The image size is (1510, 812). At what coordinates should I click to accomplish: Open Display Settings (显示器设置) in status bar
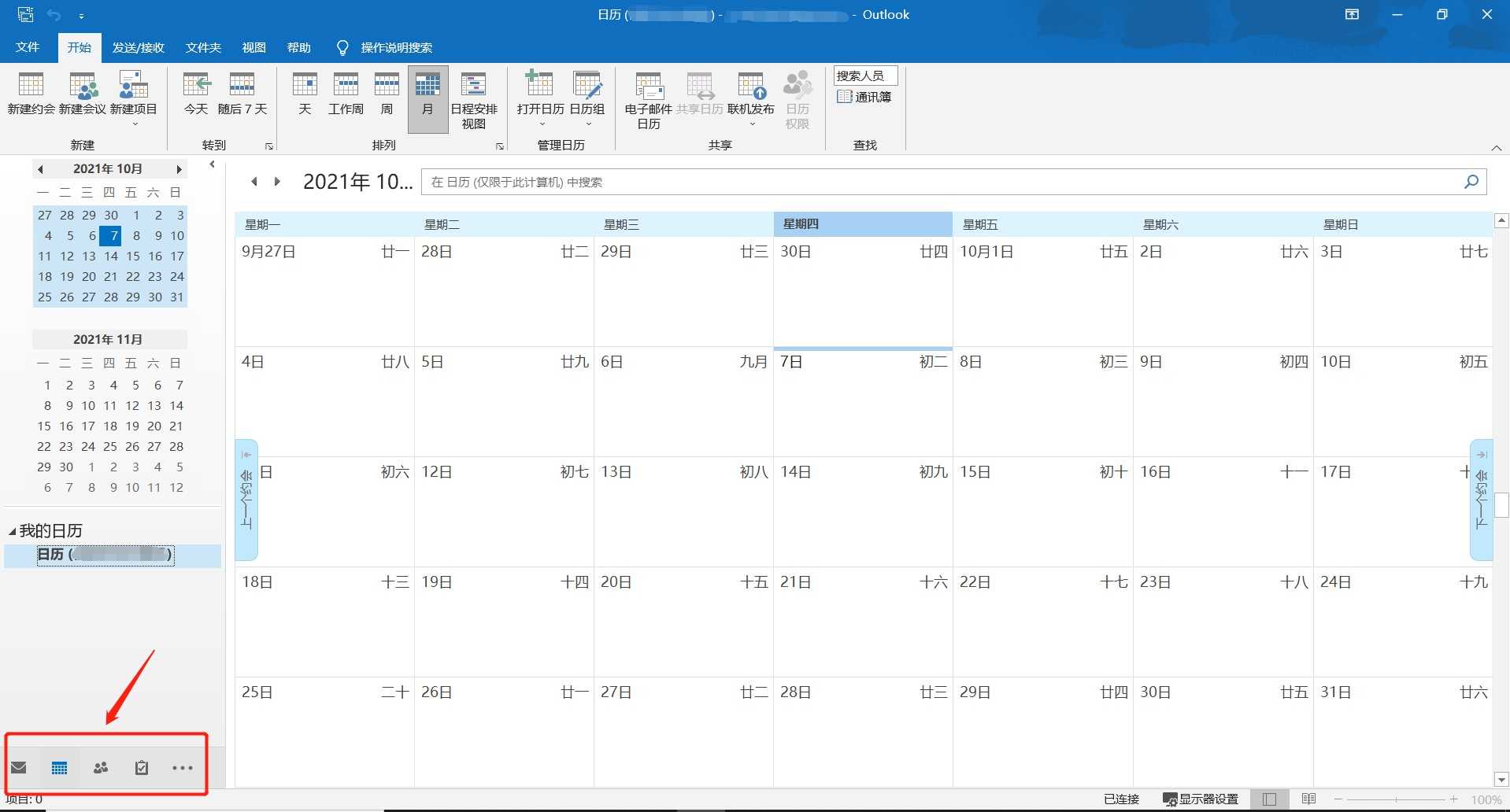point(1201,799)
